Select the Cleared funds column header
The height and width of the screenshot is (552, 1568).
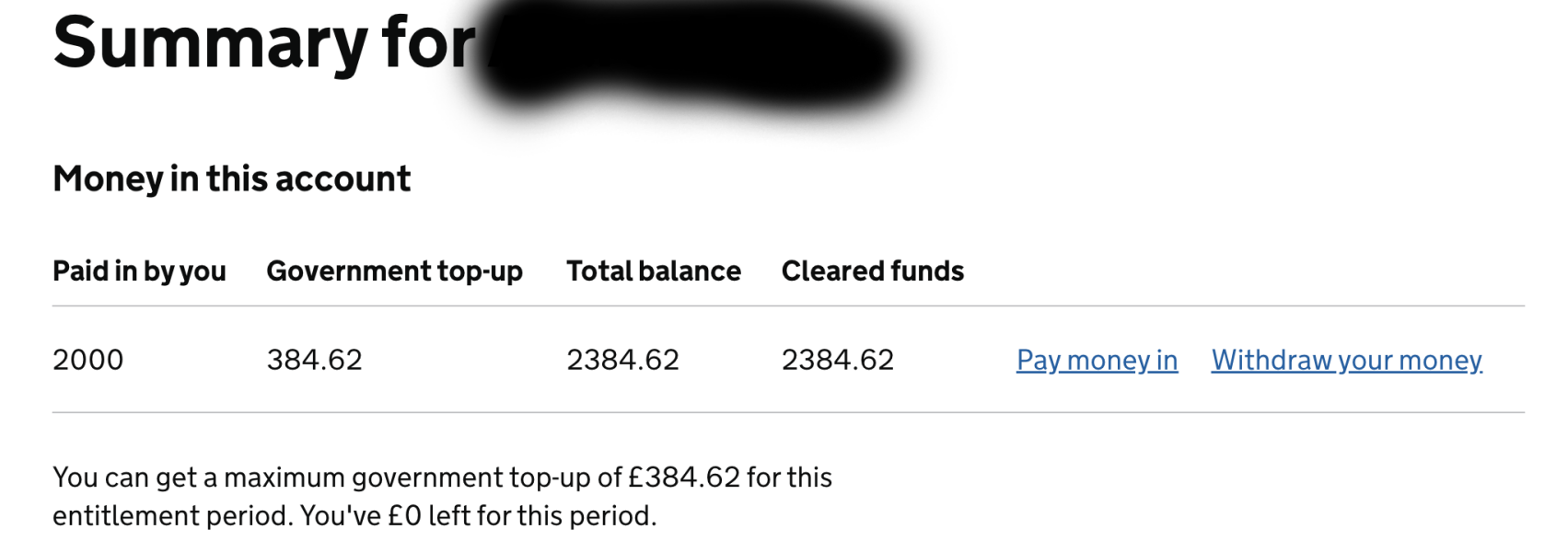[872, 271]
